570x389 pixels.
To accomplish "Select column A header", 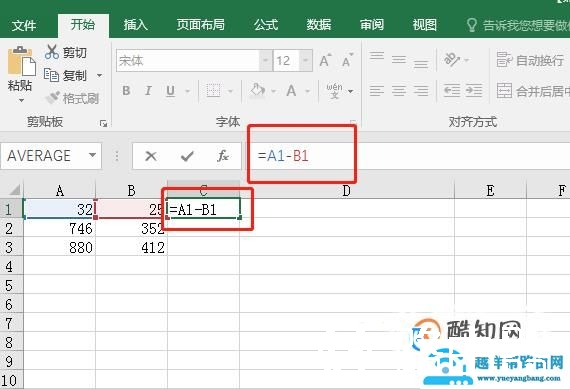I will click(x=60, y=191).
